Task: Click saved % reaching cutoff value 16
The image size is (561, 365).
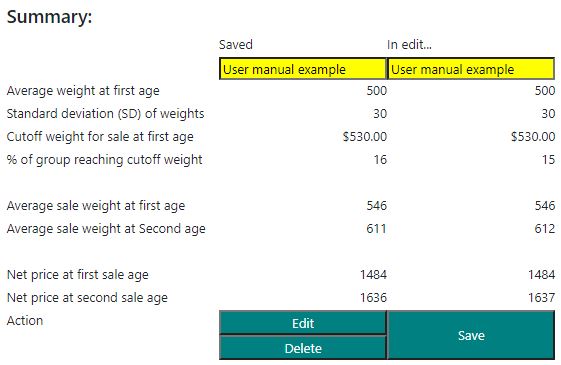Action: click(x=380, y=159)
